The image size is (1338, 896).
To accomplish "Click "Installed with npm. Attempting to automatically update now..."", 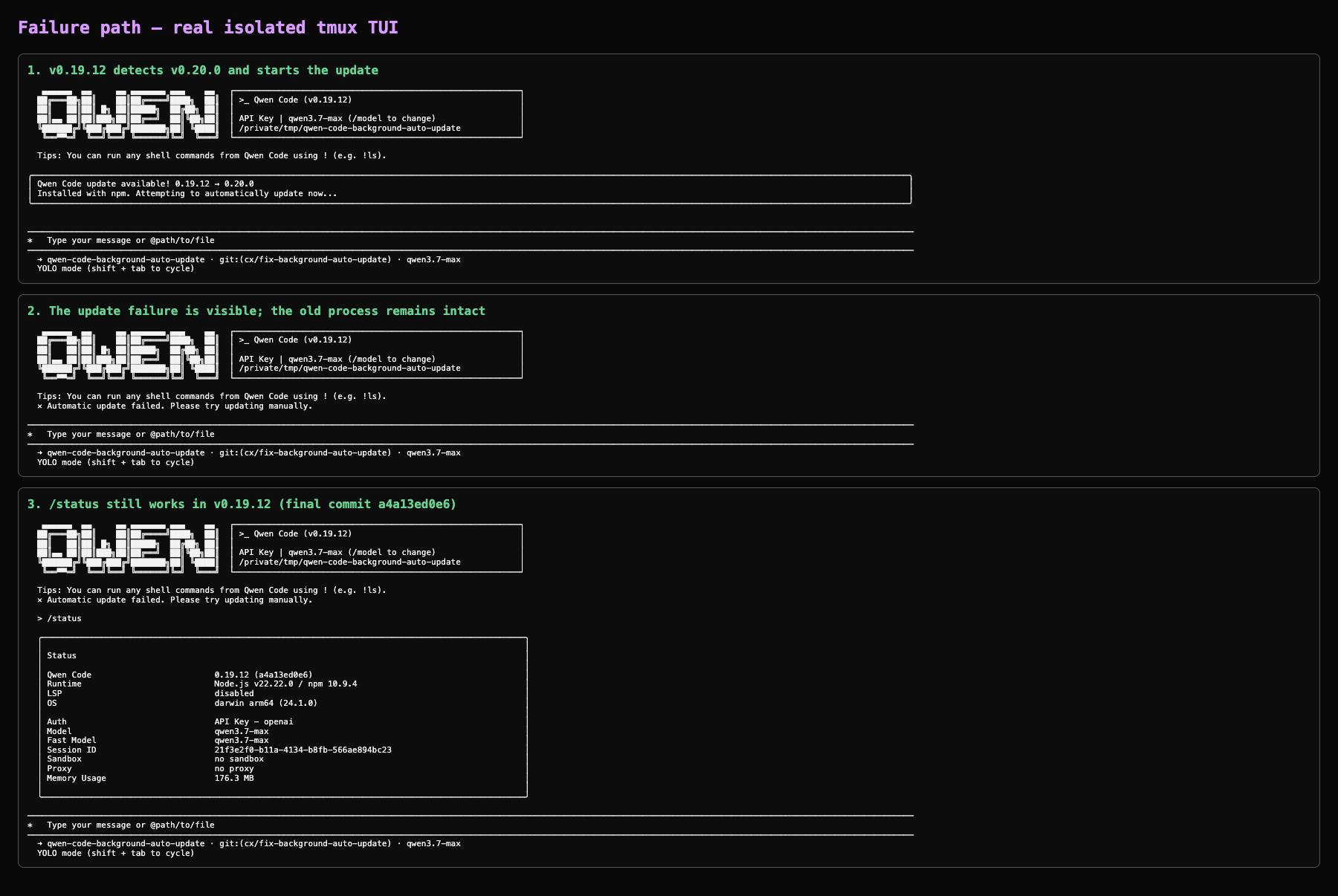I will point(187,193).
